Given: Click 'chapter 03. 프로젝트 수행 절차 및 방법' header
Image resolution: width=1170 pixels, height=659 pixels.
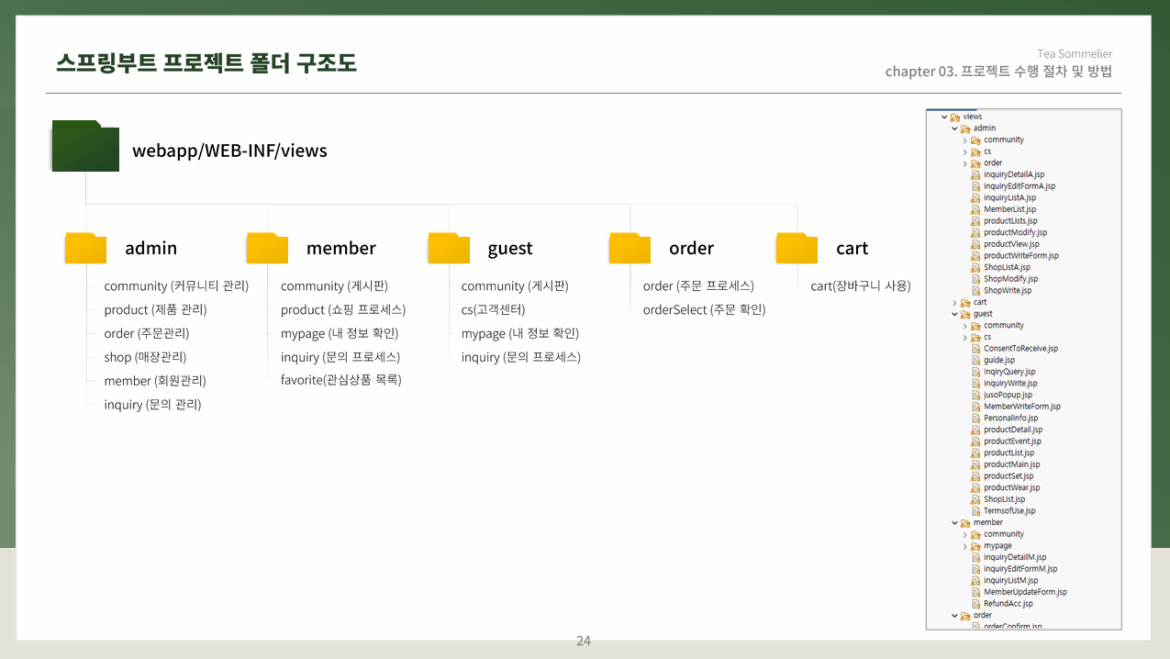Looking at the screenshot, I should click(998, 72).
